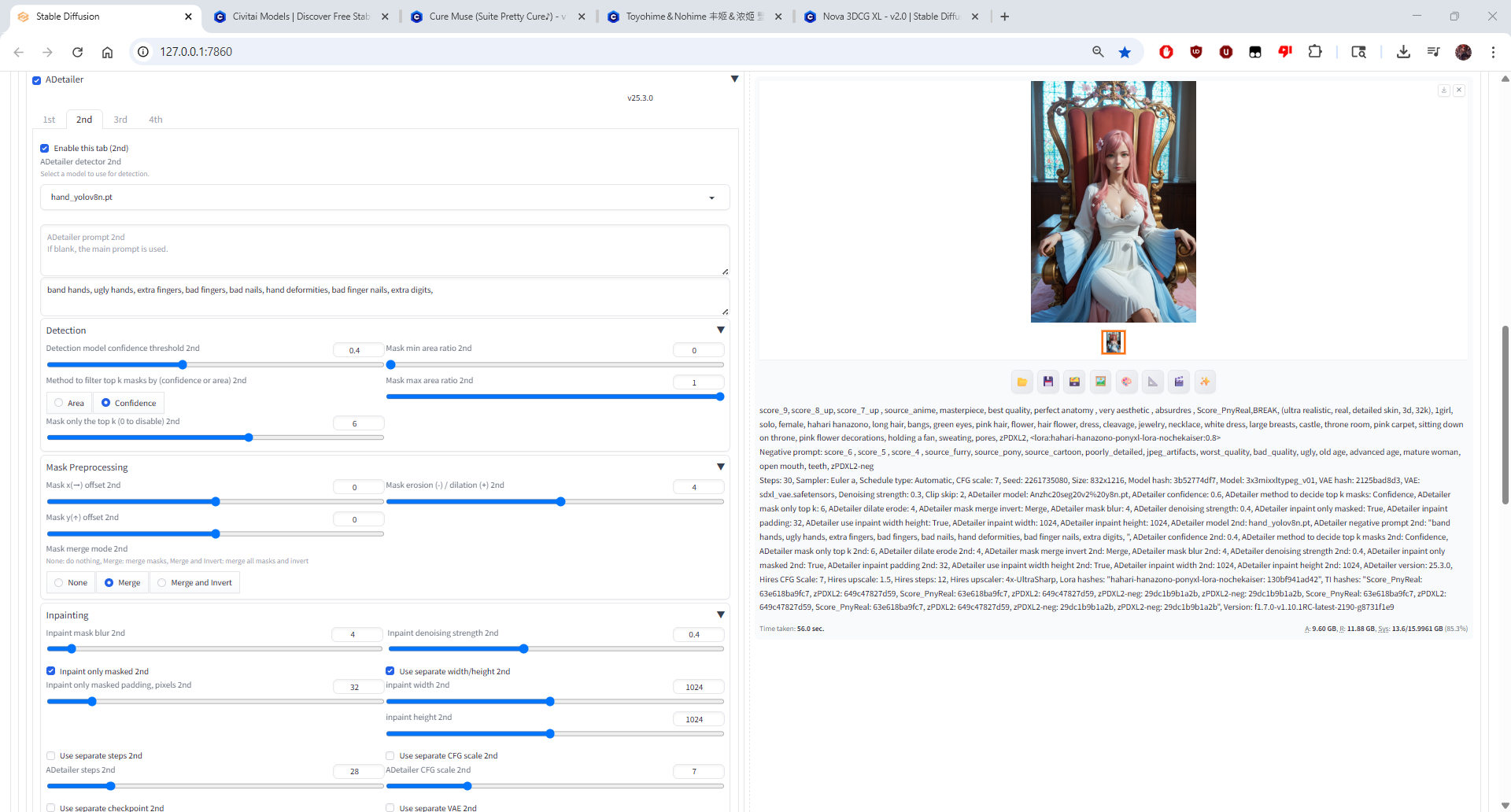Open the Chrome three-dot menu
Screen dimensions: 1511x812
tap(1493, 52)
